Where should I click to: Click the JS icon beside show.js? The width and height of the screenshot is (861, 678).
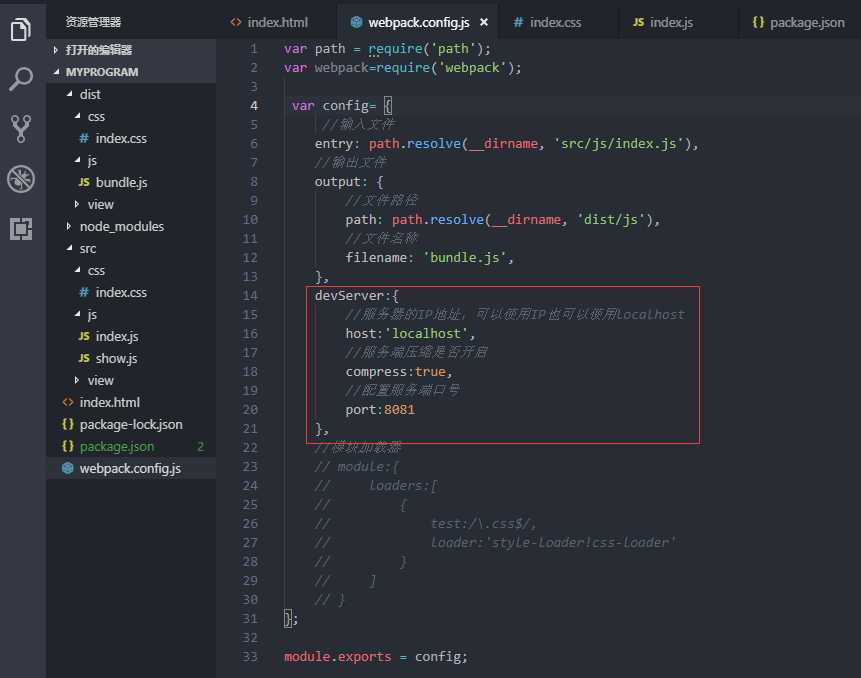coord(84,358)
